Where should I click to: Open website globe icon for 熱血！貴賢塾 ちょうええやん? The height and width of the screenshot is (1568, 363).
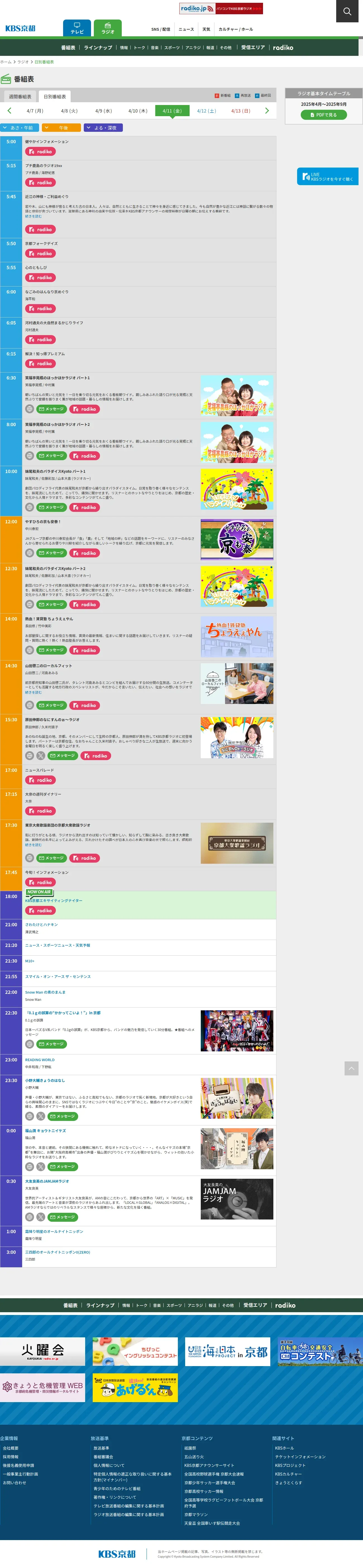(x=29, y=650)
